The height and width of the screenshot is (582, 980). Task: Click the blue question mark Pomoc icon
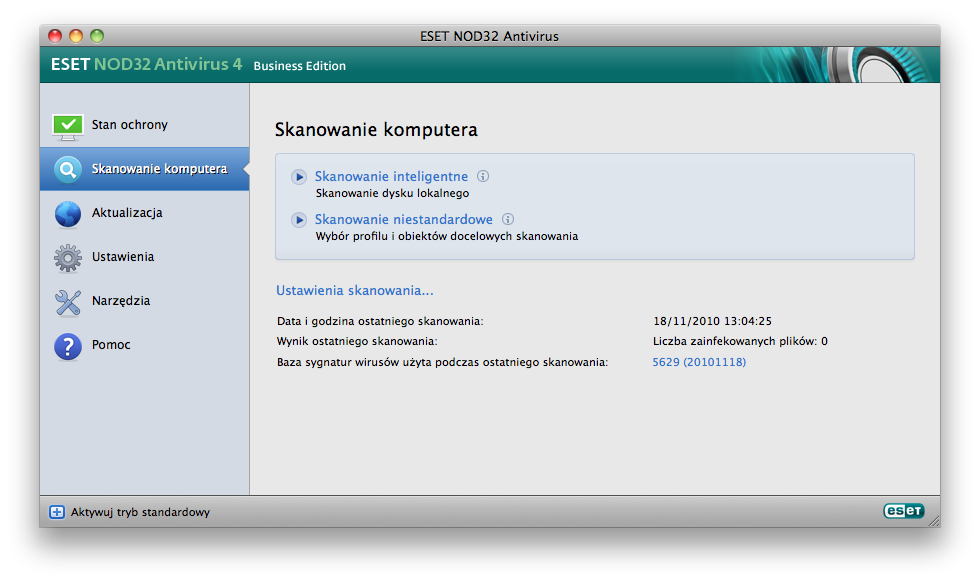(68, 346)
